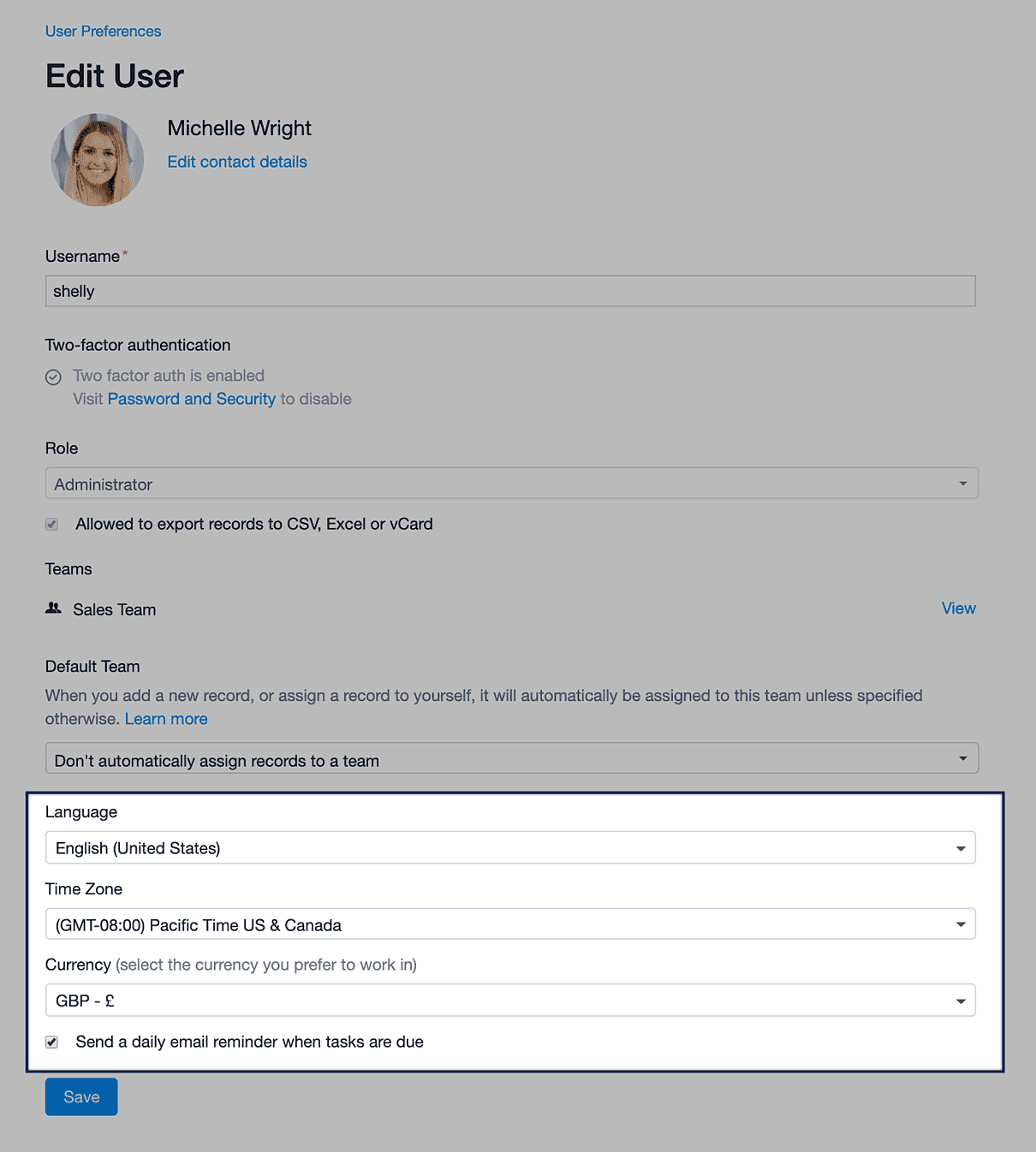
Task: Go to User Preferences breadcrumb
Action: pos(103,32)
